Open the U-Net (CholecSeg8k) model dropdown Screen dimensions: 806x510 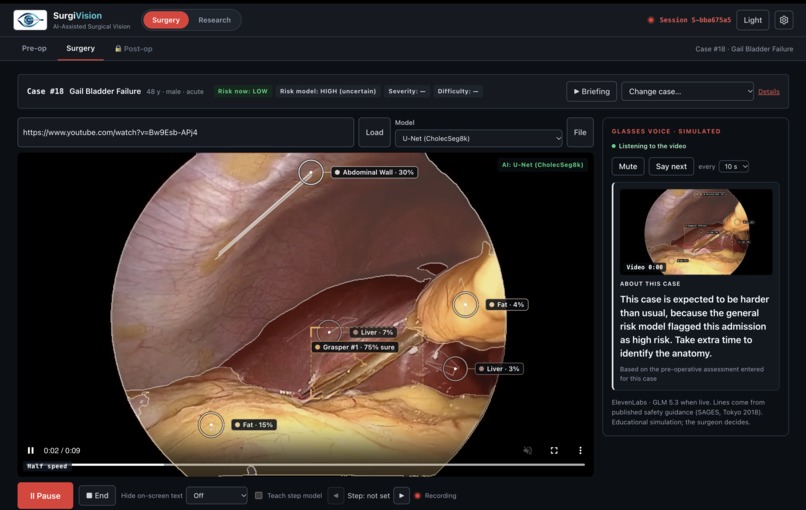(478, 138)
